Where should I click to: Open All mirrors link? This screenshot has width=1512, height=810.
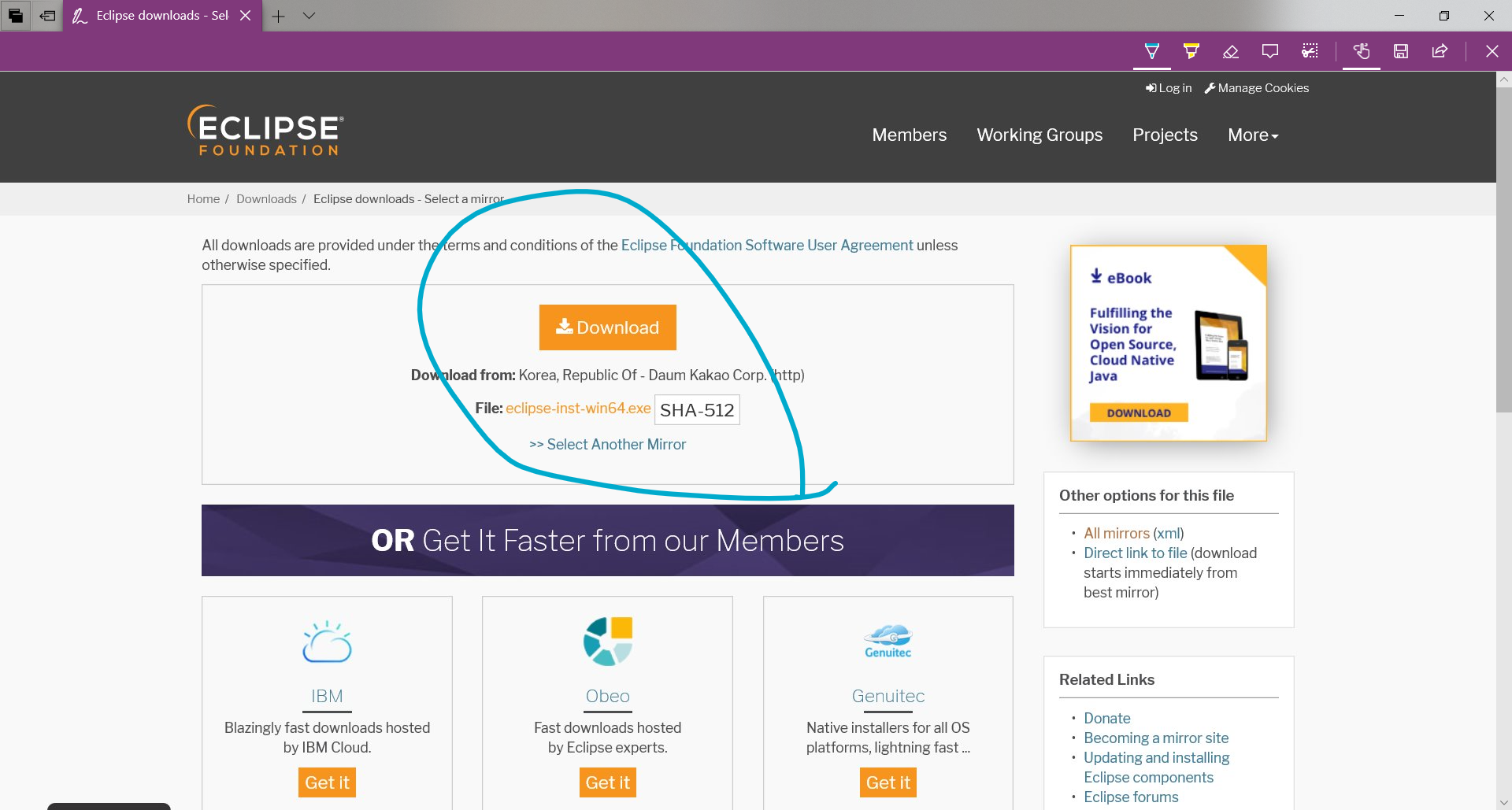pyautogui.click(x=1117, y=533)
